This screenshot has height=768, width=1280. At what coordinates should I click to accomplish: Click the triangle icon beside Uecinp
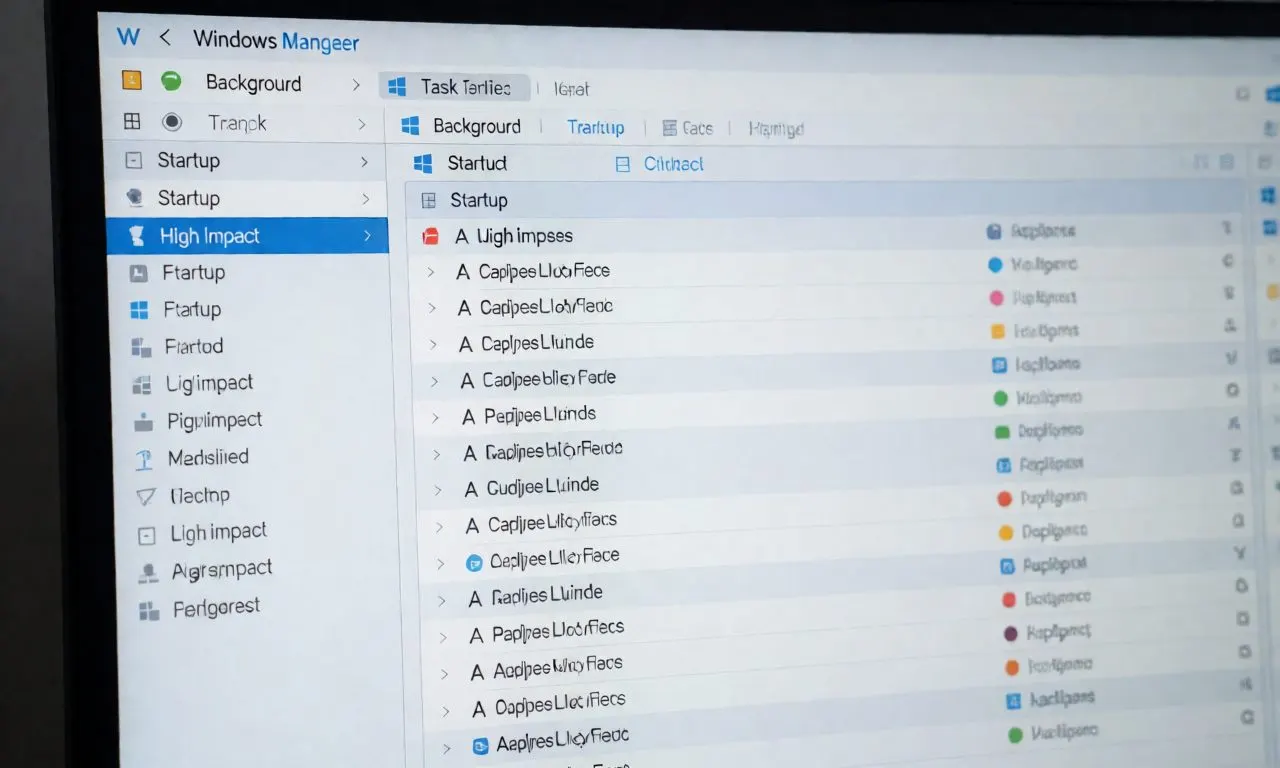tap(146, 496)
